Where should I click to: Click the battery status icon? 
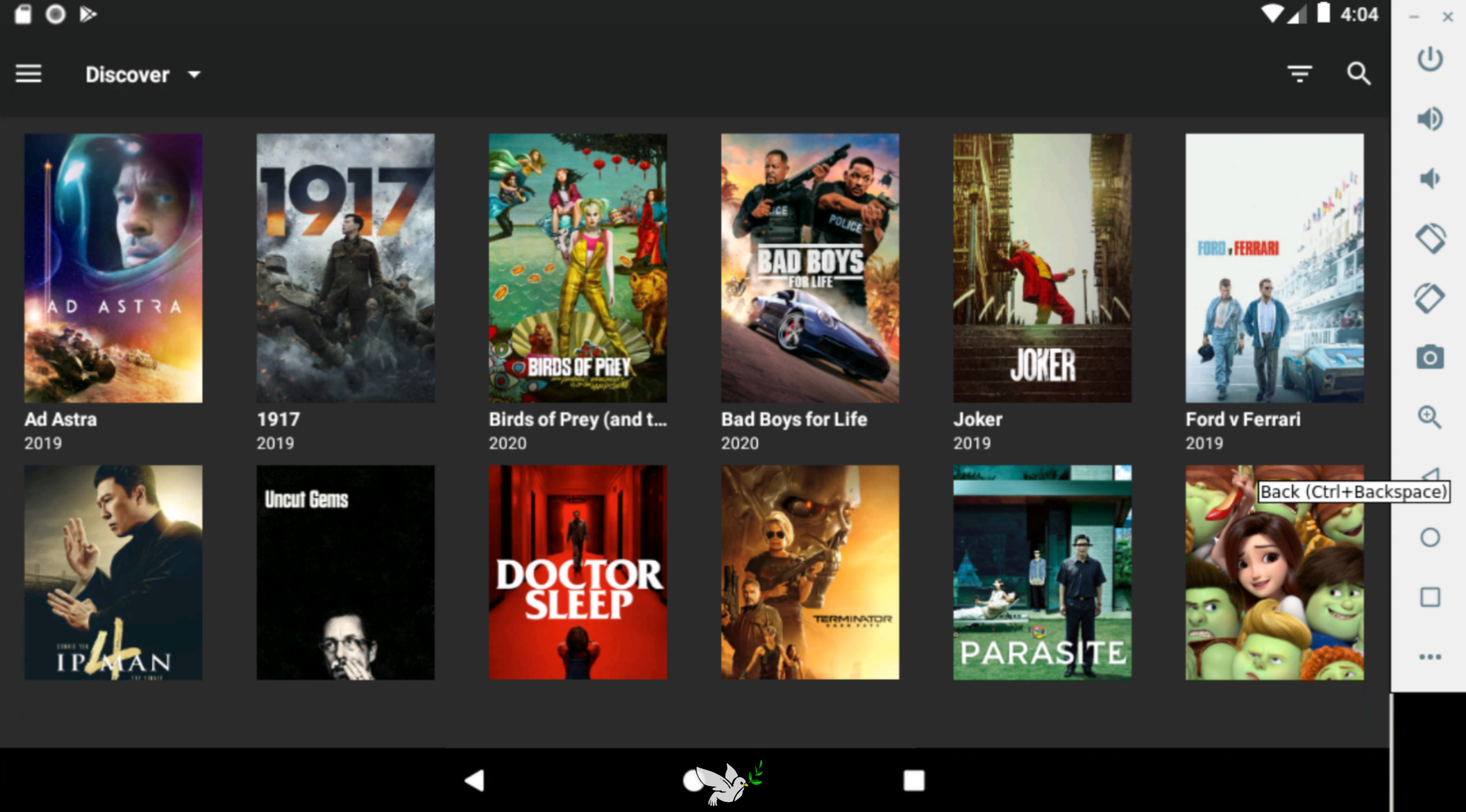point(1323,13)
